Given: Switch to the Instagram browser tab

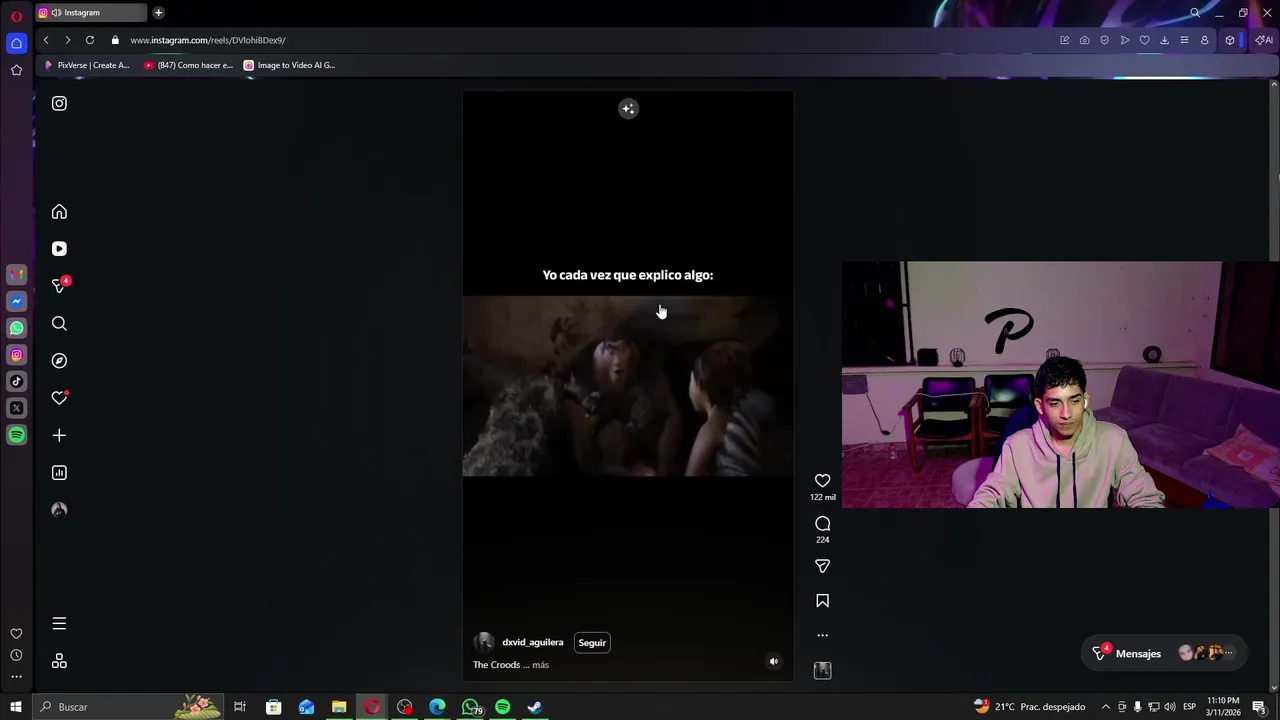Looking at the screenshot, I should [x=90, y=13].
